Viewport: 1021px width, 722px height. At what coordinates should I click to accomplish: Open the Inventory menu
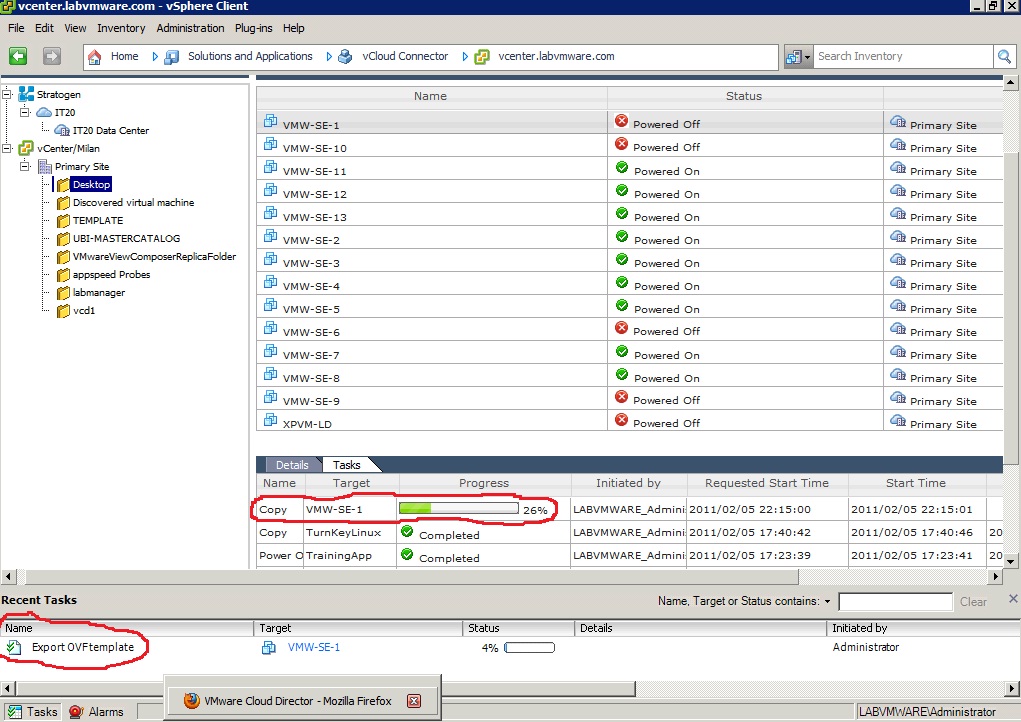[121, 28]
